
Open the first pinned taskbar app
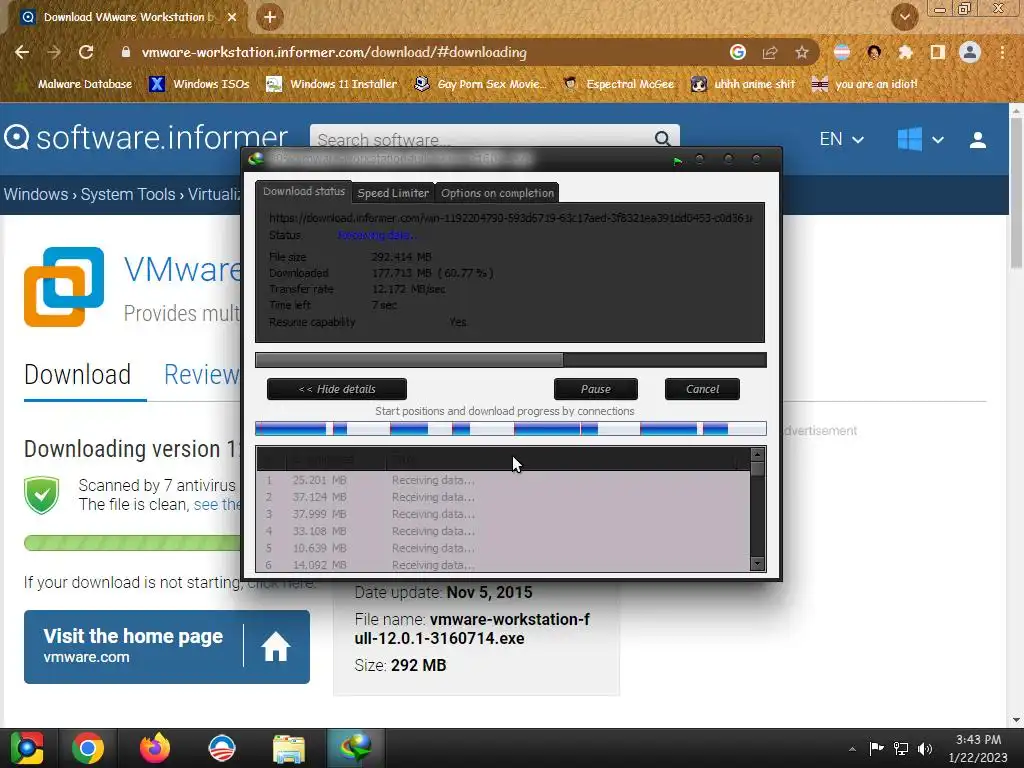(27, 748)
